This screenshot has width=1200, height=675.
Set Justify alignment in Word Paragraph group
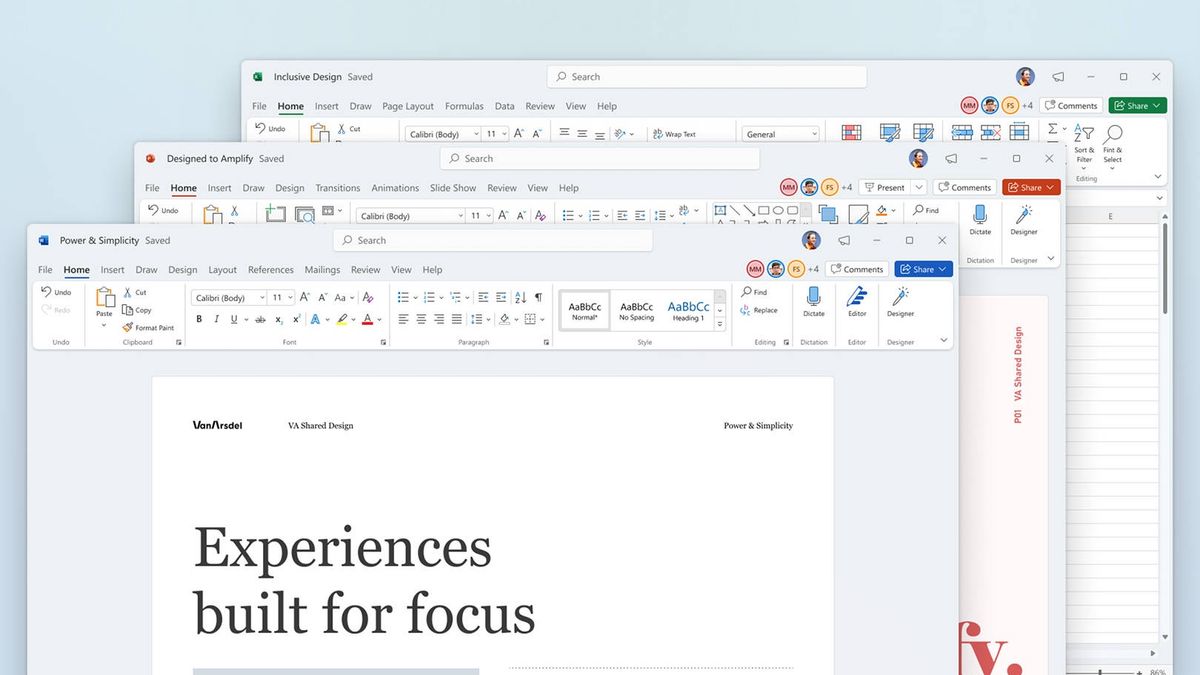pyautogui.click(x=457, y=319)
